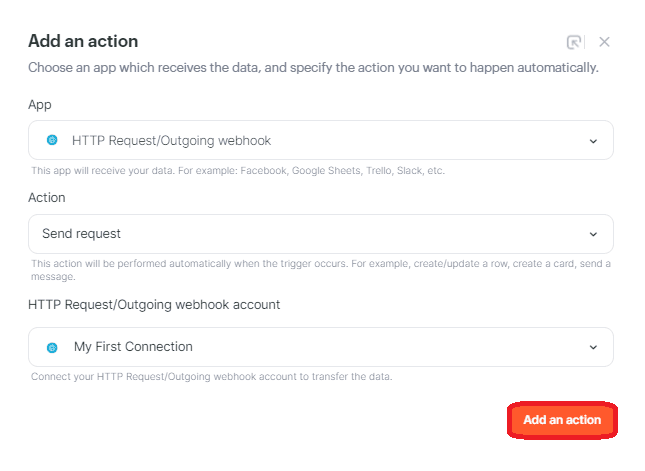Click the orange Add an action button
645x471 pixels.
[562, 420]
